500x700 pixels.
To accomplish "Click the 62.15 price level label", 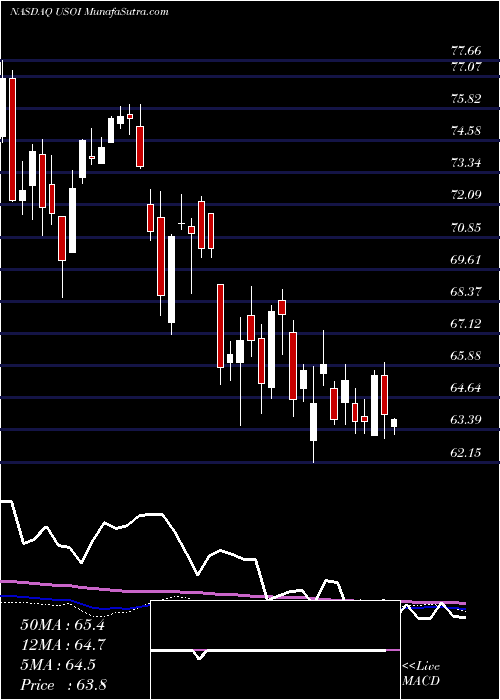I will [x=466, y=453].
